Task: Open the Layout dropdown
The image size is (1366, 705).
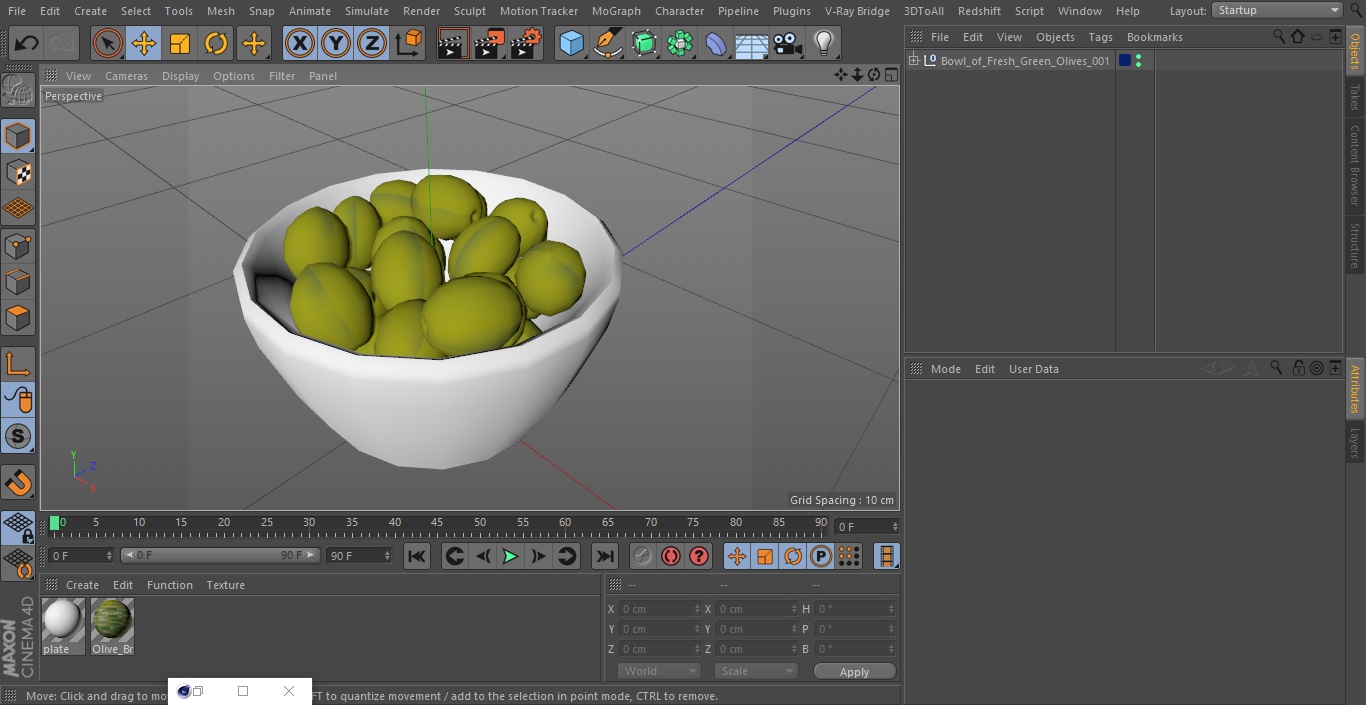Action: 1277,10
